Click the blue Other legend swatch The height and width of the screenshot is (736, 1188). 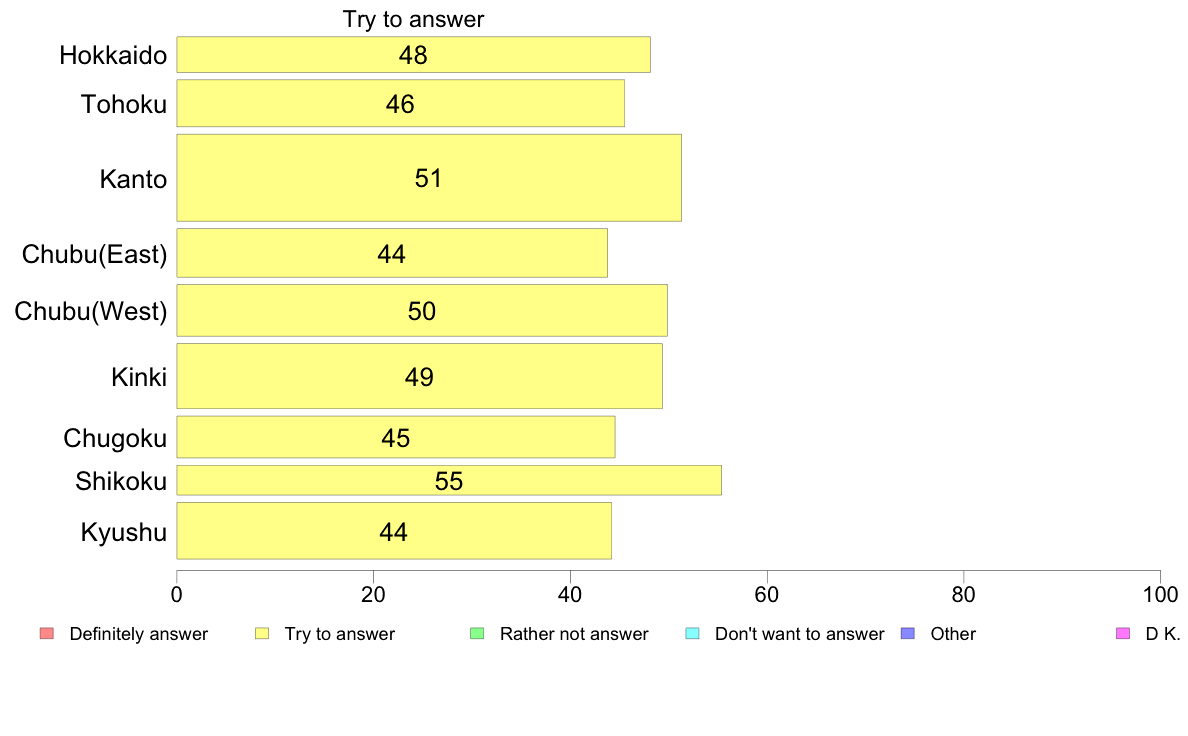click(908, 634)
